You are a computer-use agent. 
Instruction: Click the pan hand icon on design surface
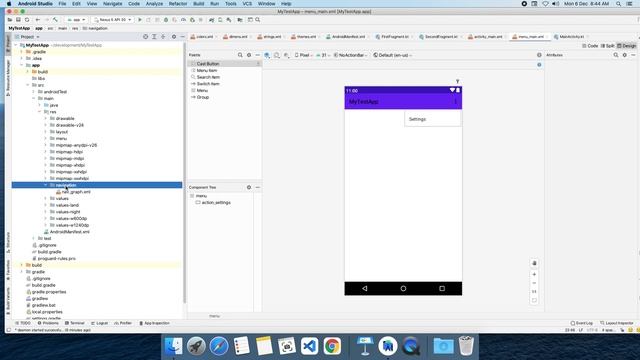(x=534, y=263)
